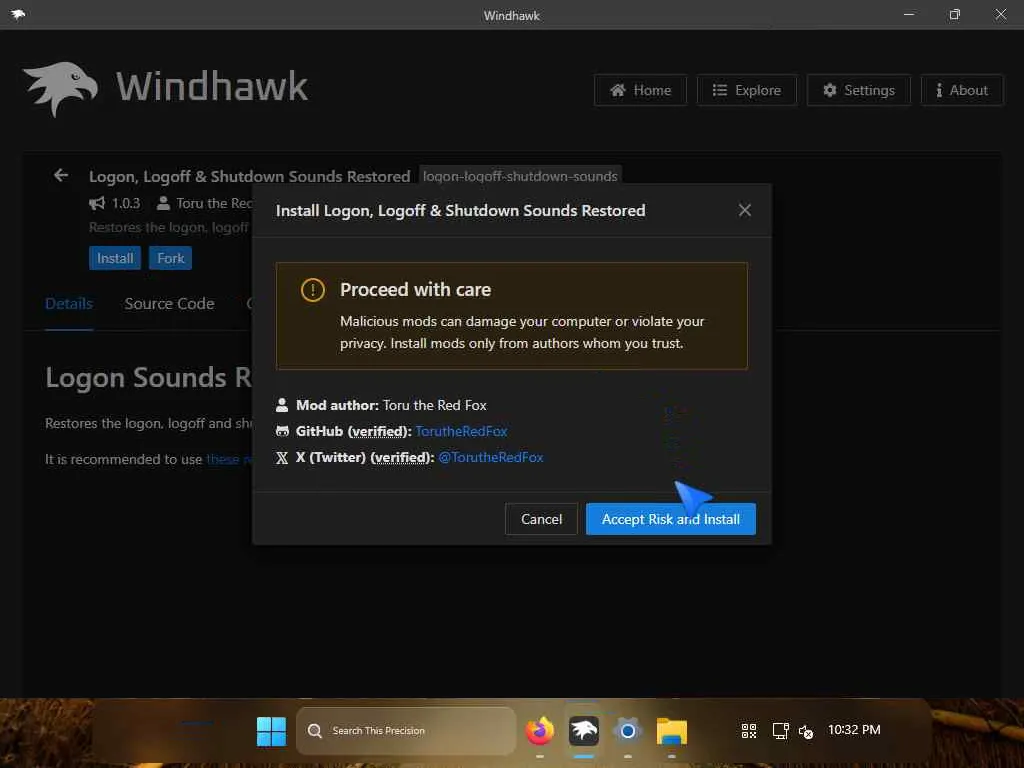Click the warning exclamation icon
The width and height of the screenshot is (1024, 768).
click(x=313, y=289)
